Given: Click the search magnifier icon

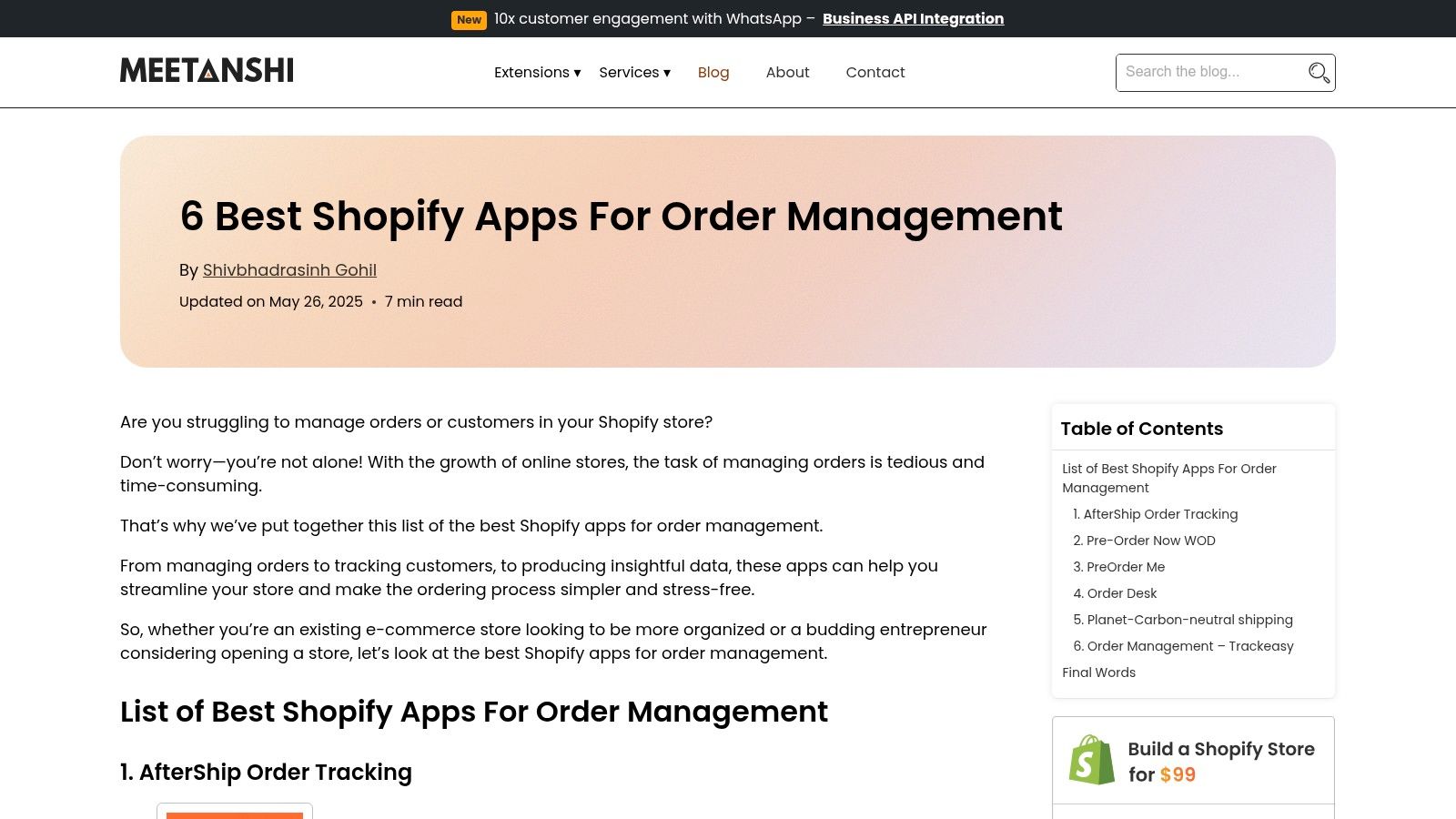Looking at the screenshot, I should [x=1319, y=73].
